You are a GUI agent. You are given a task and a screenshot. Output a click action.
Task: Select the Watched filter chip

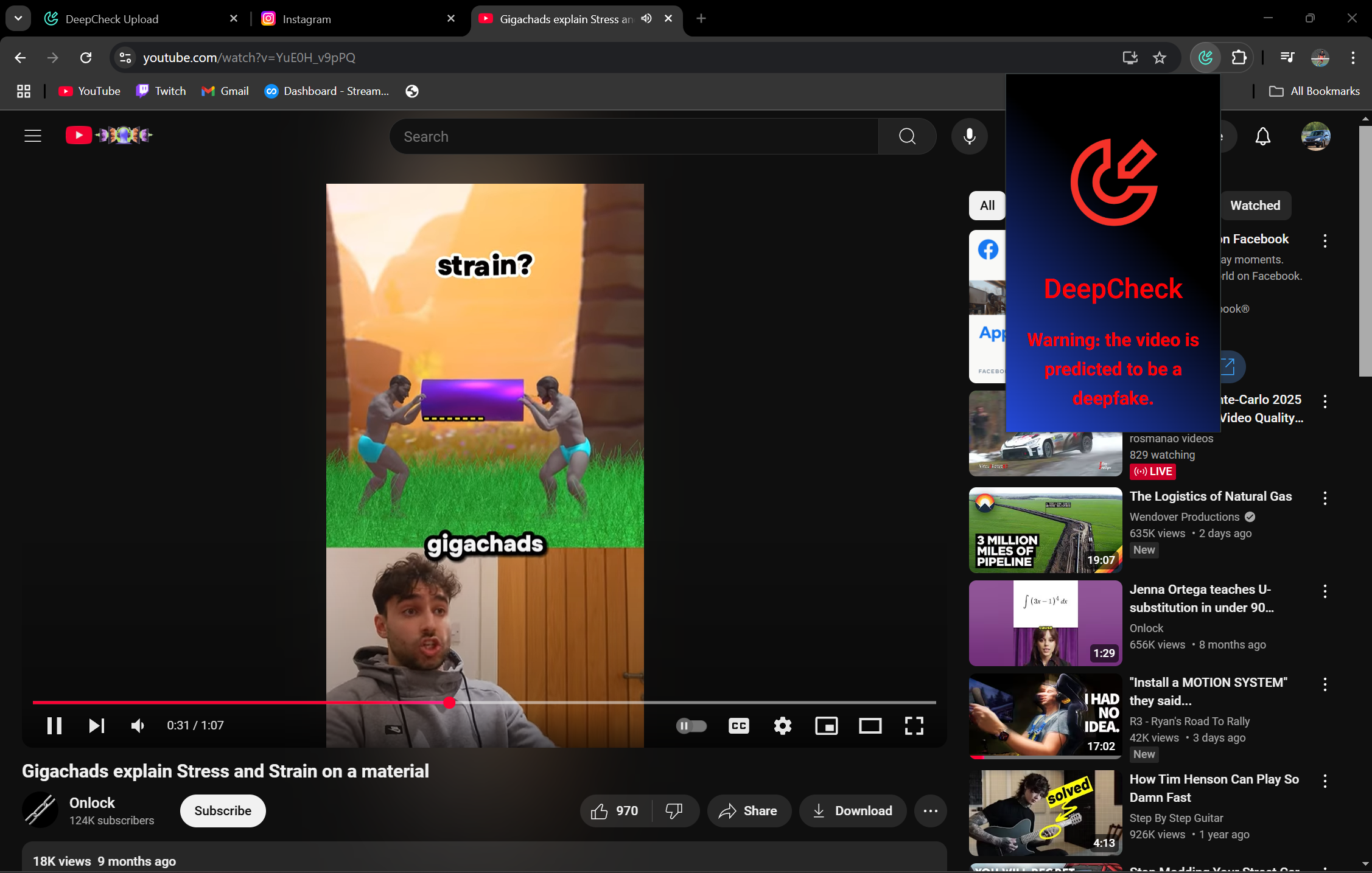(1255, 206)
